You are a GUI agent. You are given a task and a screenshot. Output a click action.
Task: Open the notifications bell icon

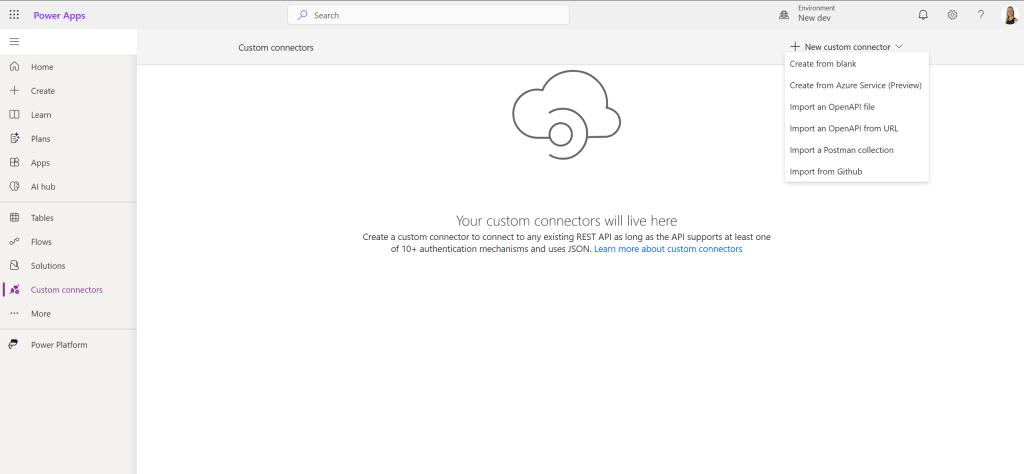[x=923, y=15]
